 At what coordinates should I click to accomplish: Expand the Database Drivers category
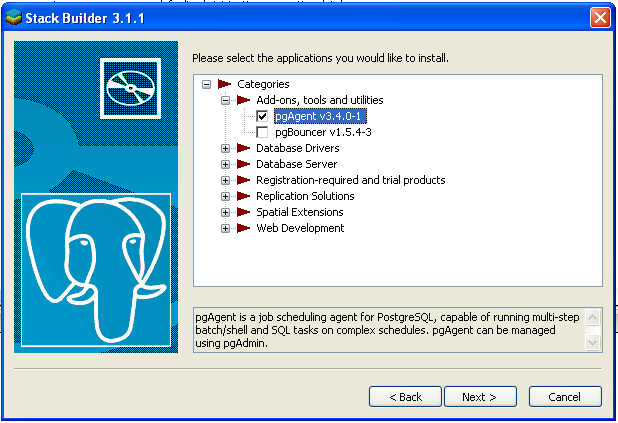coord(225,148)
